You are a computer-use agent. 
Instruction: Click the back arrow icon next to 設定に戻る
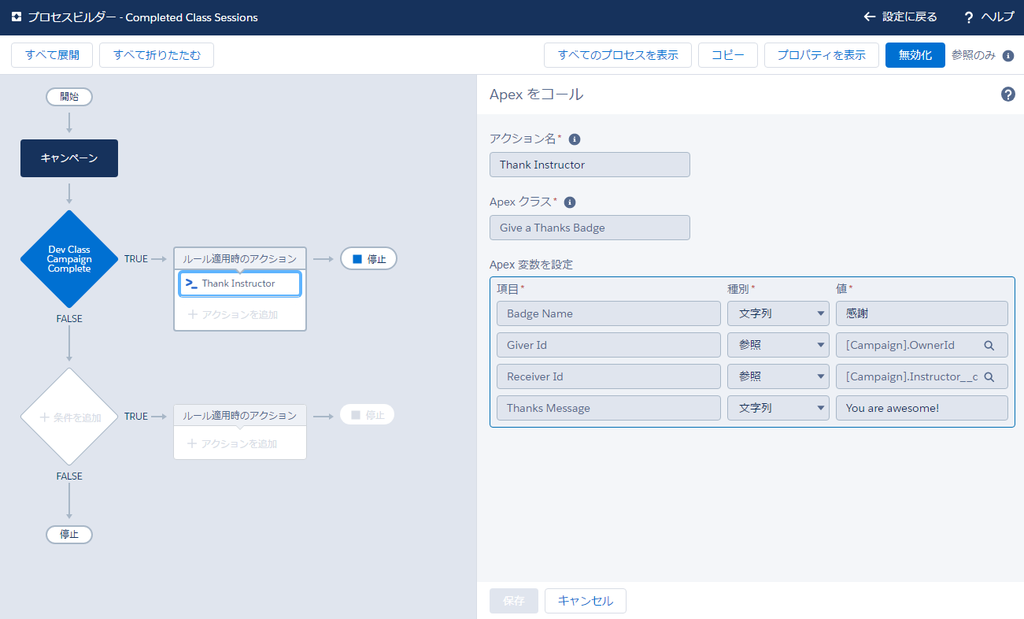[x=869, y=17]
